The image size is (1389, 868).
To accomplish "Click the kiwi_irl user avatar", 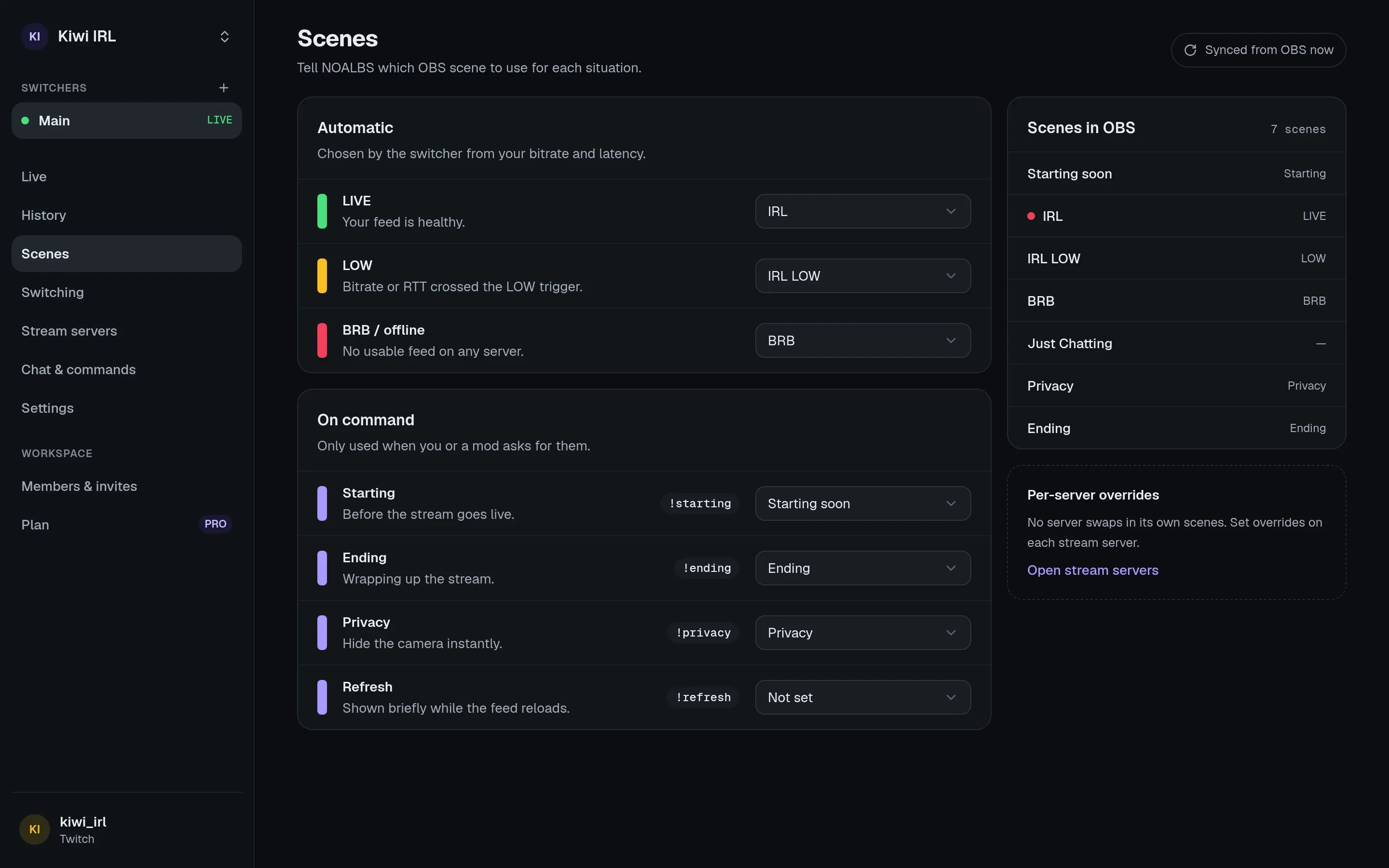I will click(34, 829).
